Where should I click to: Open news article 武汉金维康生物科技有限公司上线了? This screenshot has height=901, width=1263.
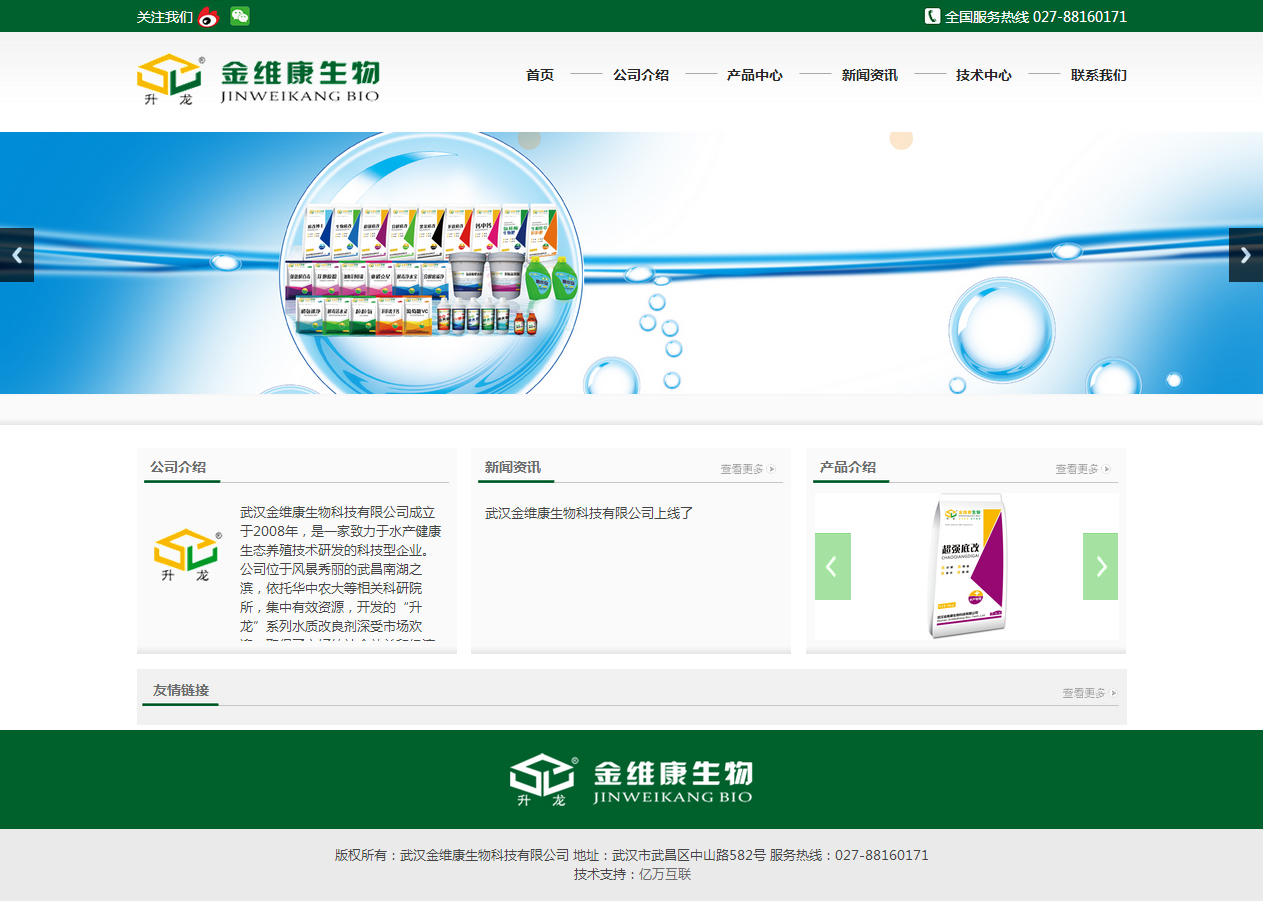[x=589, y=513]
